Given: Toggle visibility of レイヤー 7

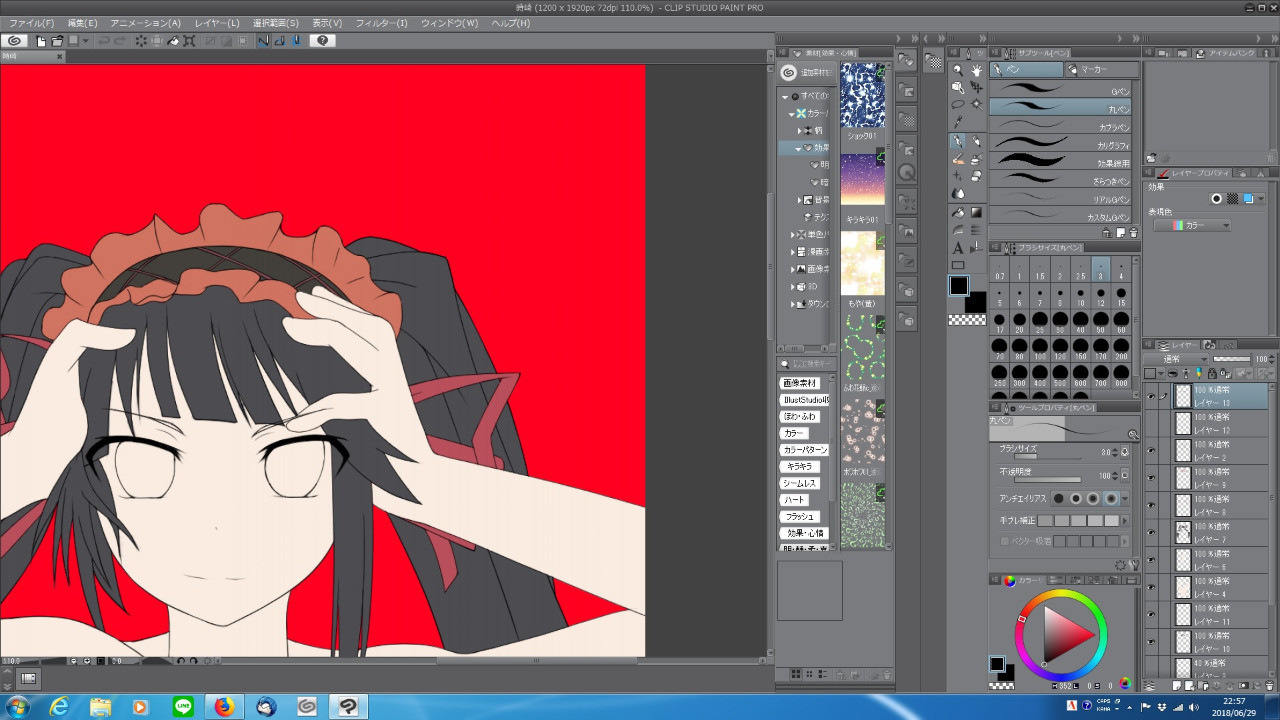Looking at the screenshot, I should click(x=1151, y=533).
